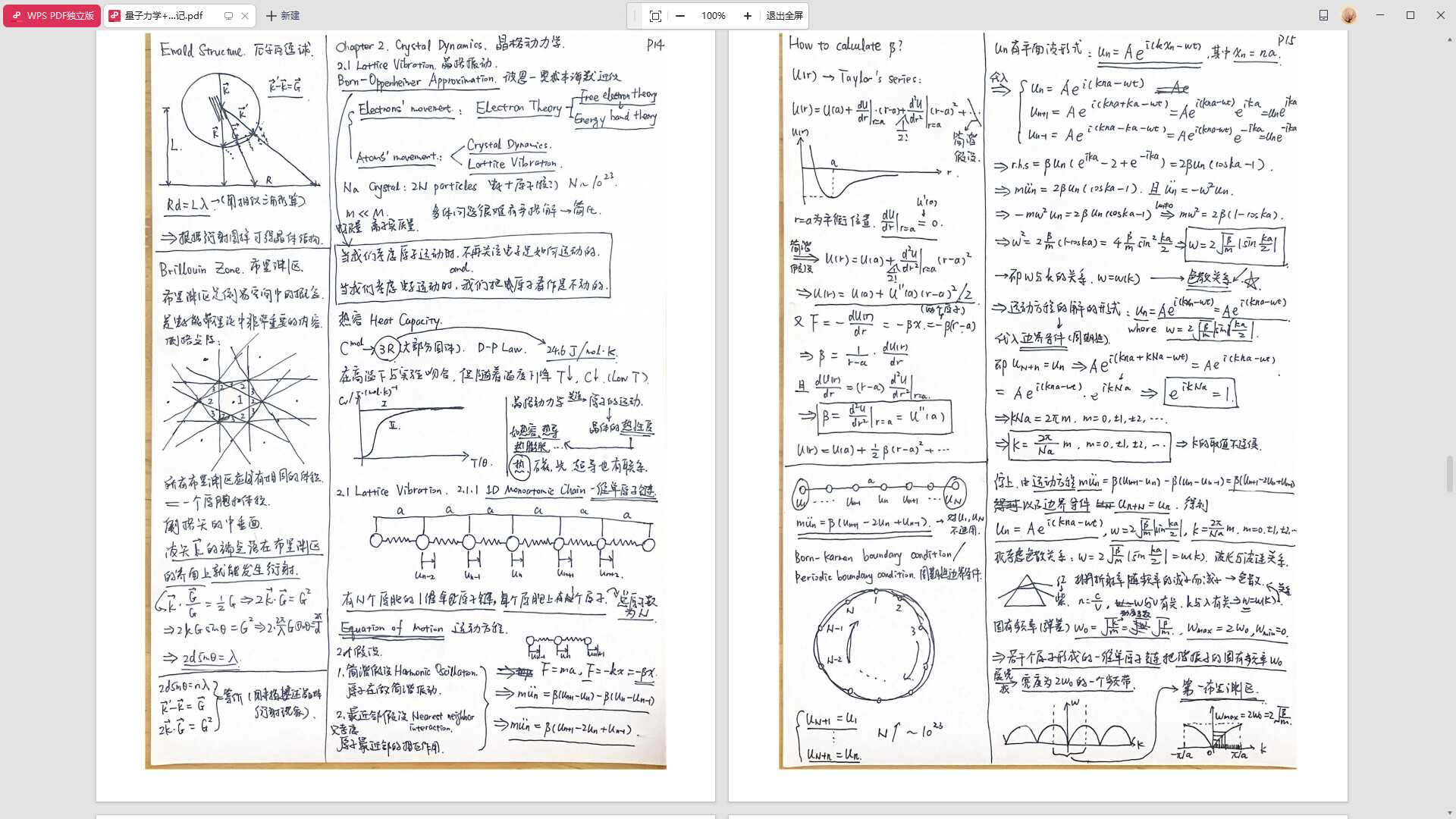Click the vertical scrollbar thumb
The height and width of the screenshot is (819, 1456).
[1450, 474]
